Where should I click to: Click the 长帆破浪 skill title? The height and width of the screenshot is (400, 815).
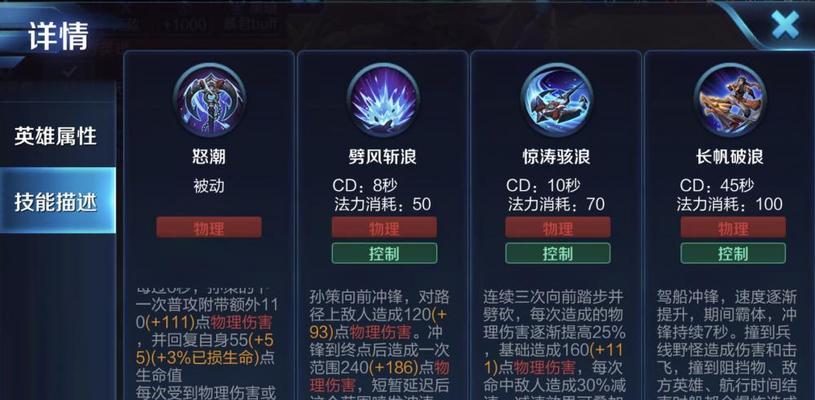[730, 157]
